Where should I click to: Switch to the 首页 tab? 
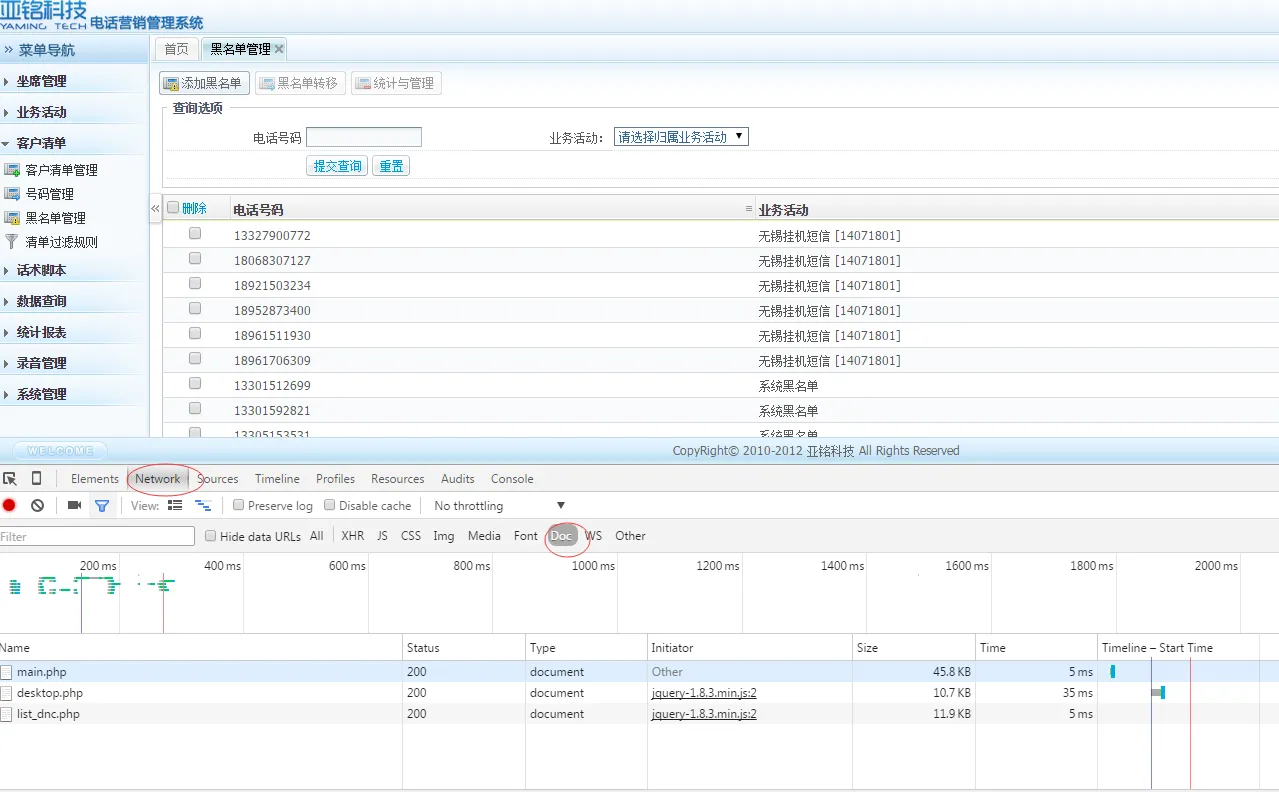click(176, 49)
